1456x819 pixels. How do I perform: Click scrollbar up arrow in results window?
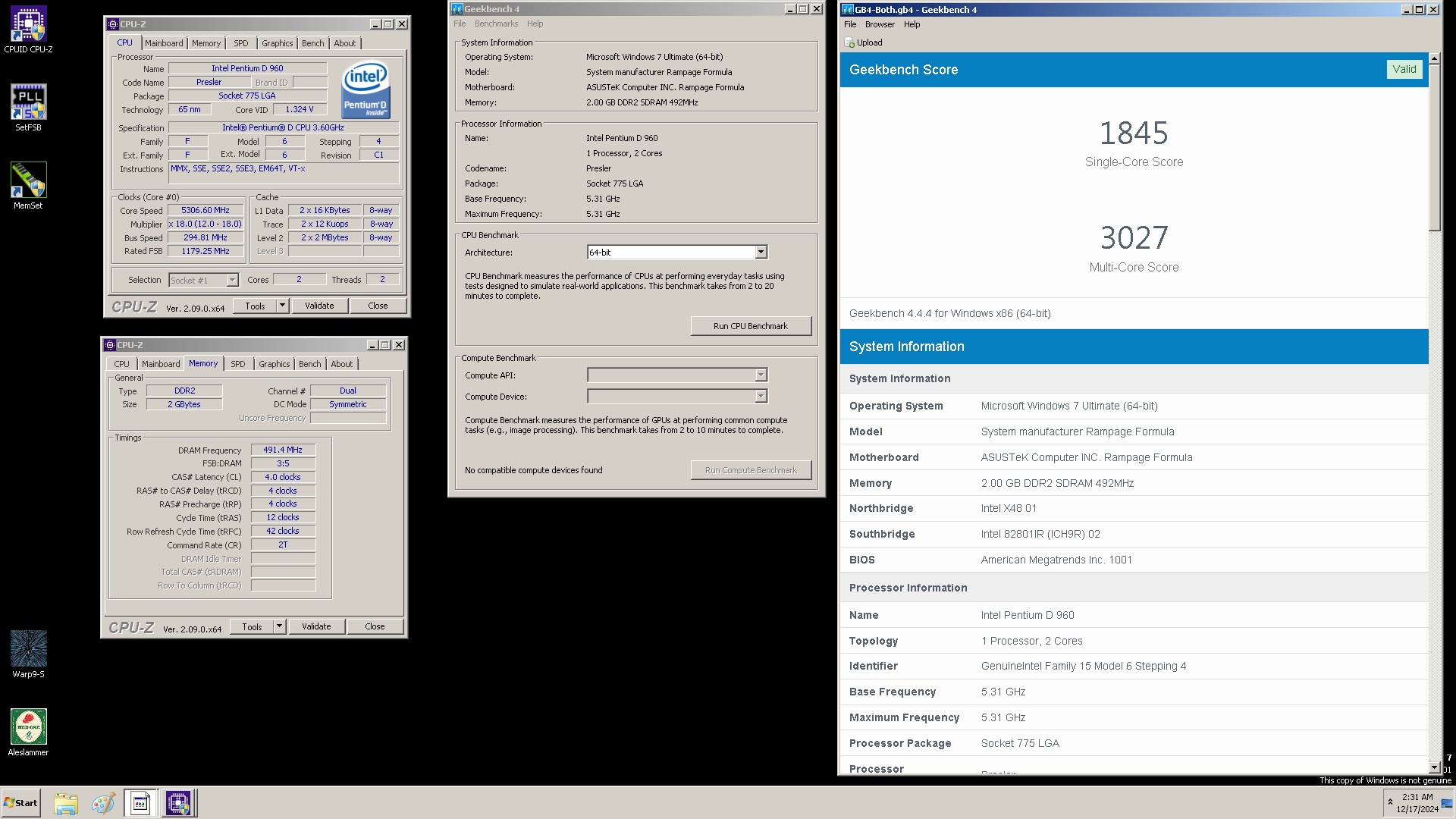point(1434,58)
